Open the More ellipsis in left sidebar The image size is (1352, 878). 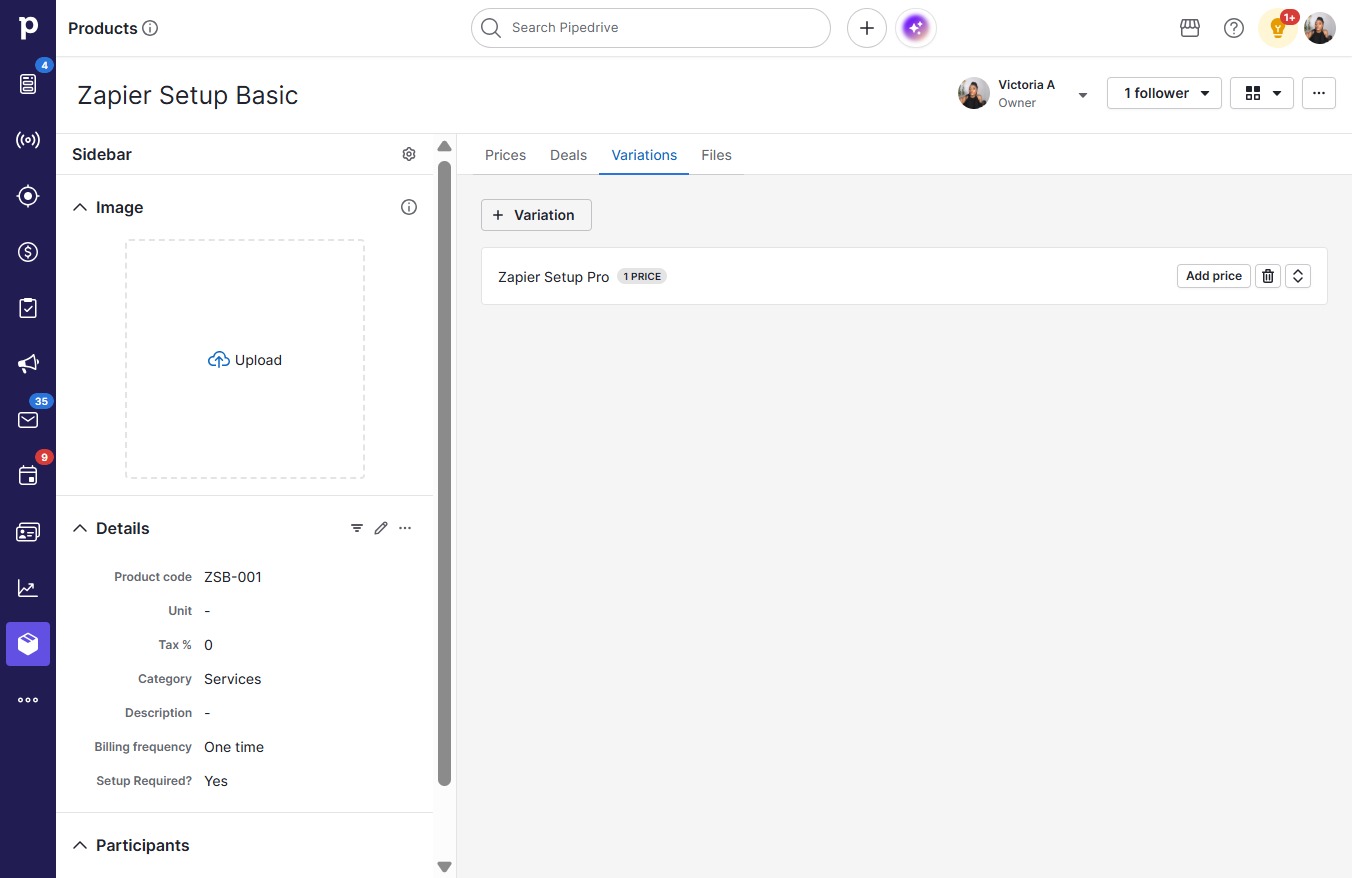tap(28, 700)
